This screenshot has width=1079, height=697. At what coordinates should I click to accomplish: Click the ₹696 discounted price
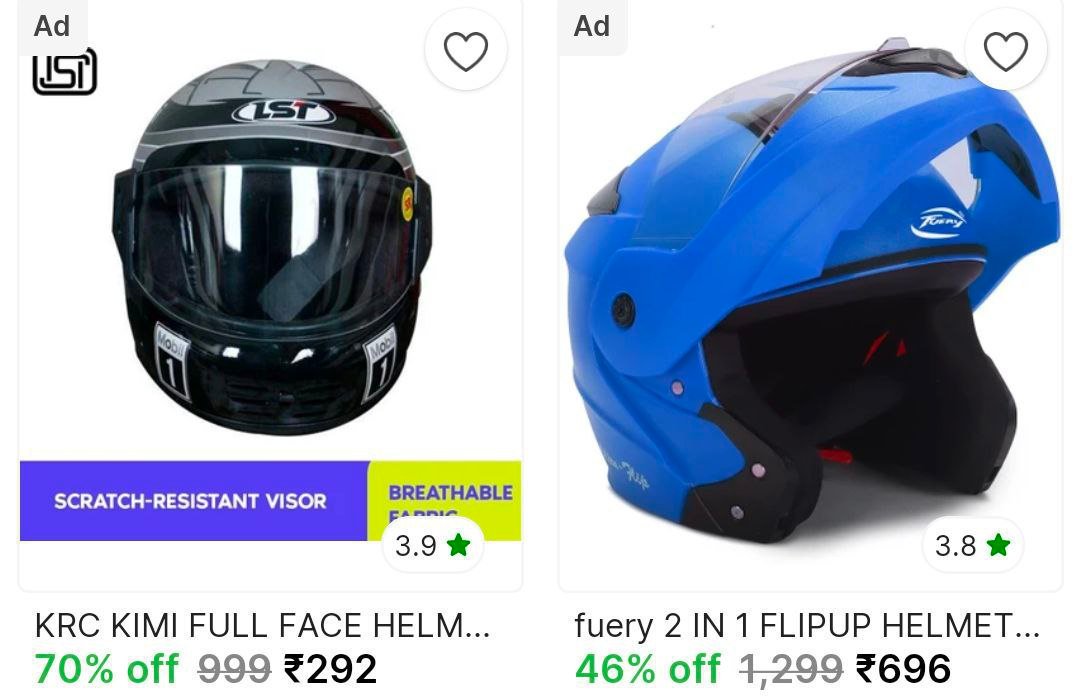coord(904,669)
